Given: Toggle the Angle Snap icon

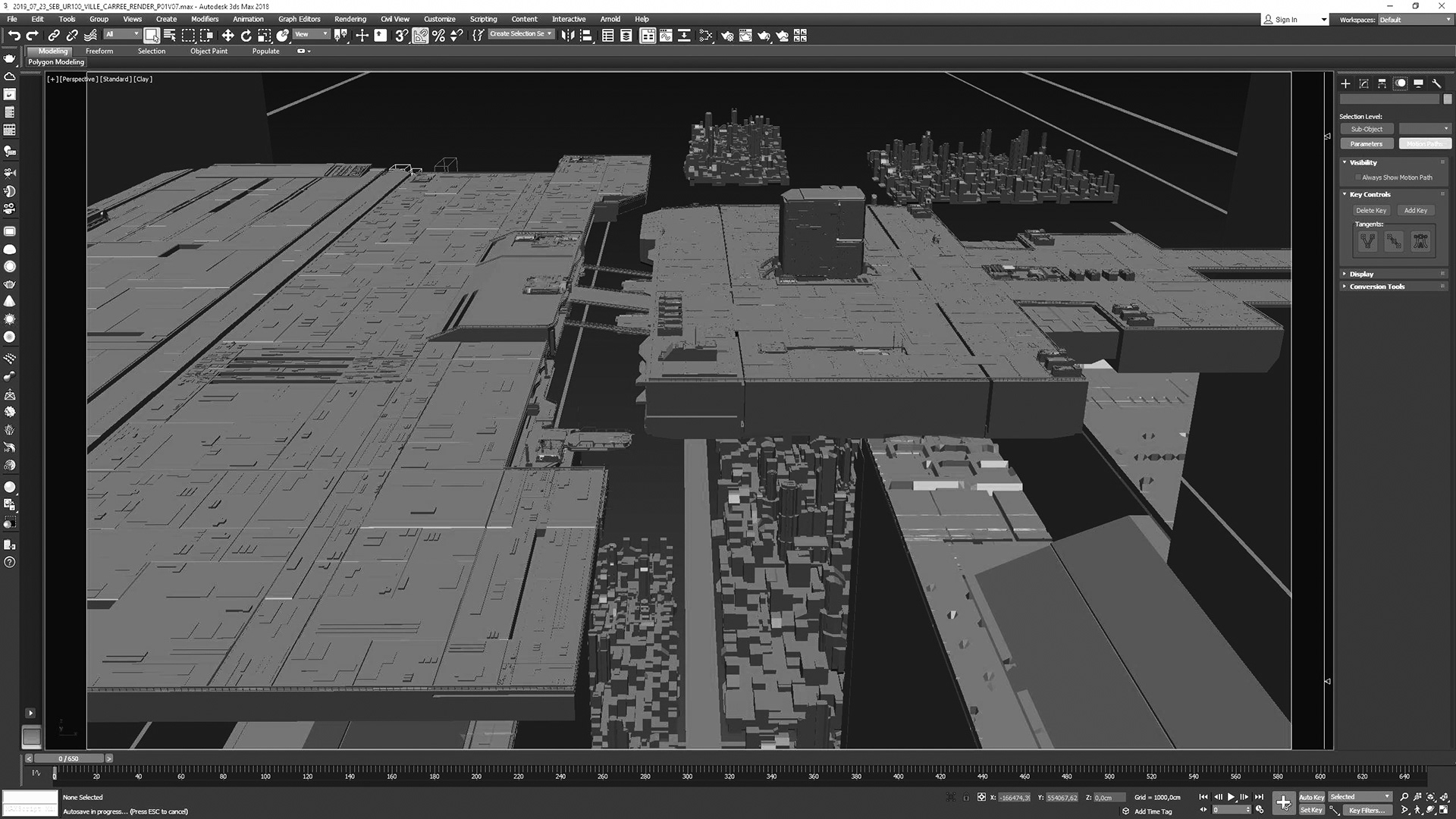Looking at the screenshot, I should [420, 36].
